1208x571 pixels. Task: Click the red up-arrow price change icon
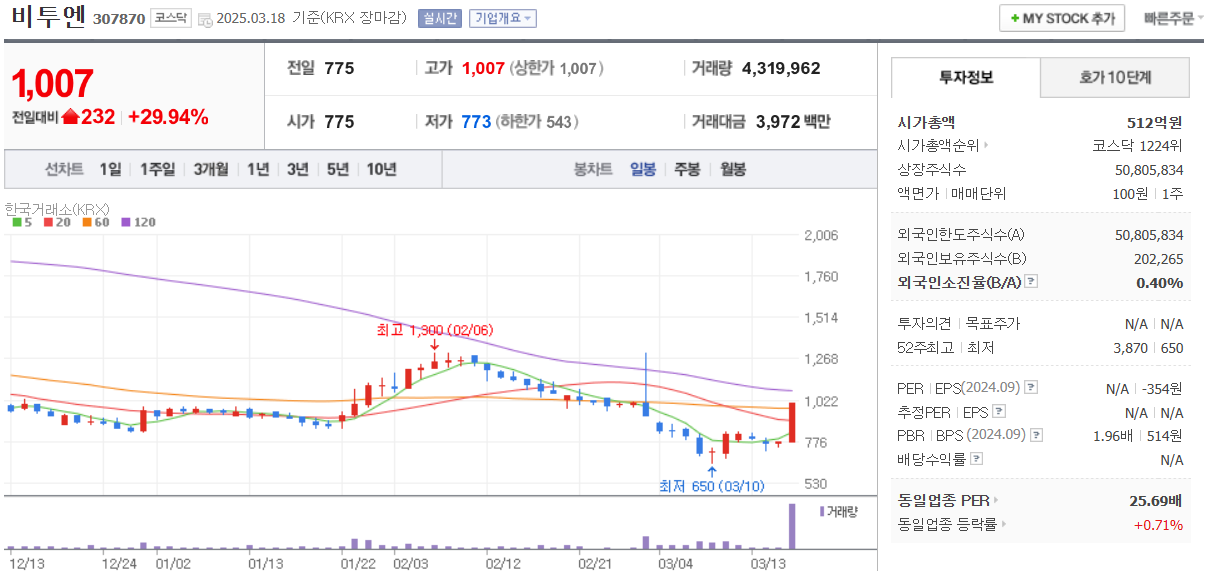70,117
